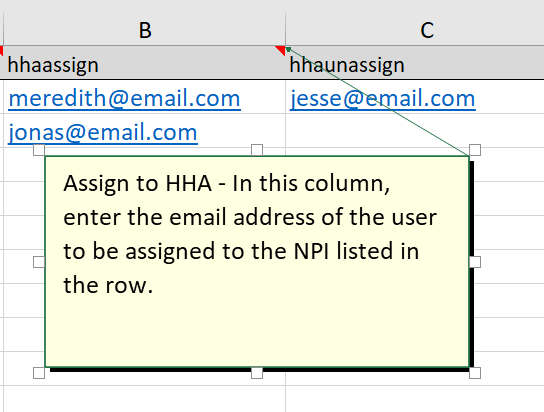Click the bottom-left resize handle of the comment

39,373
